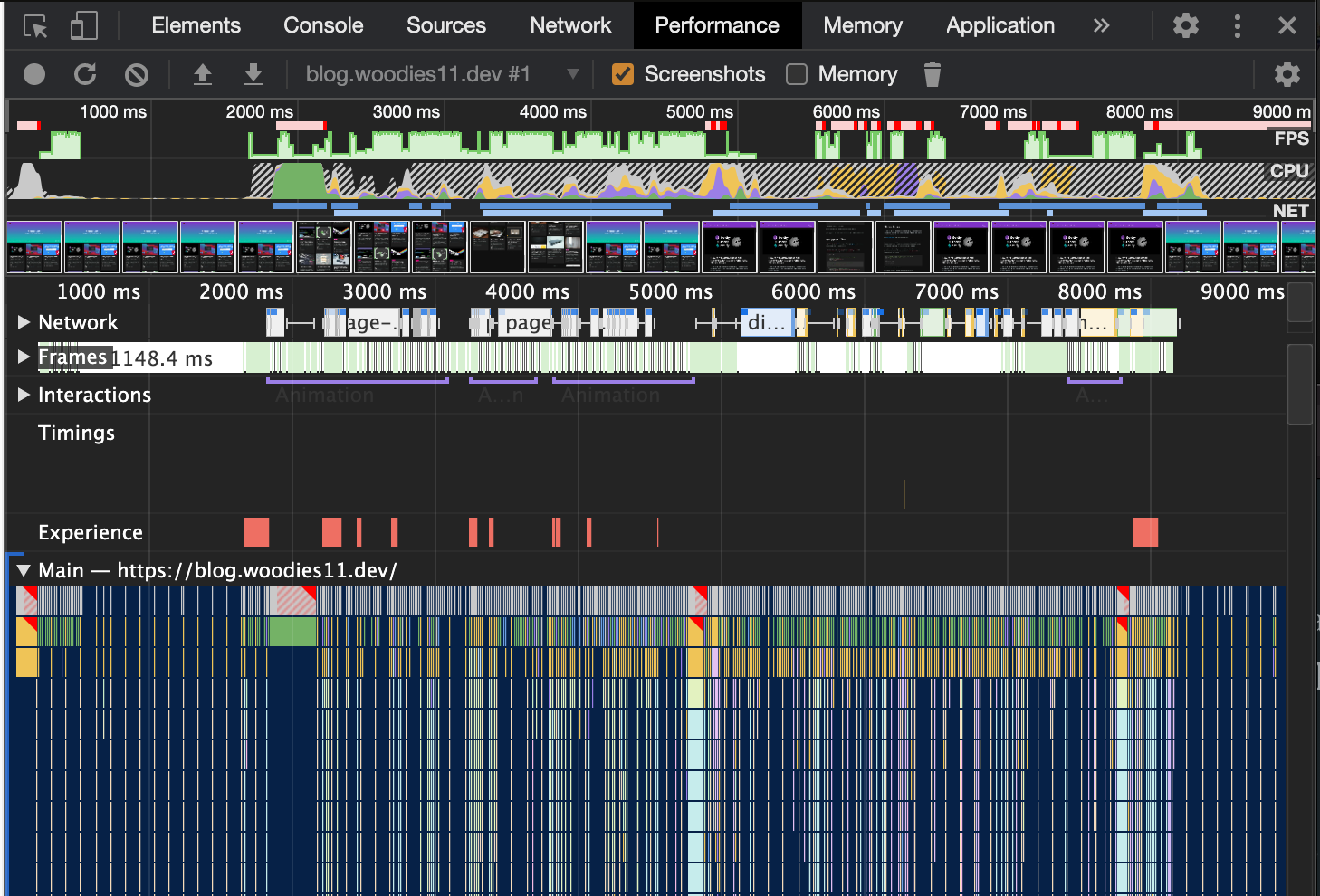Activate the inspect element picker
Image resolution: width=1320 pixels, height=896 pixels.
coord(35,26)
